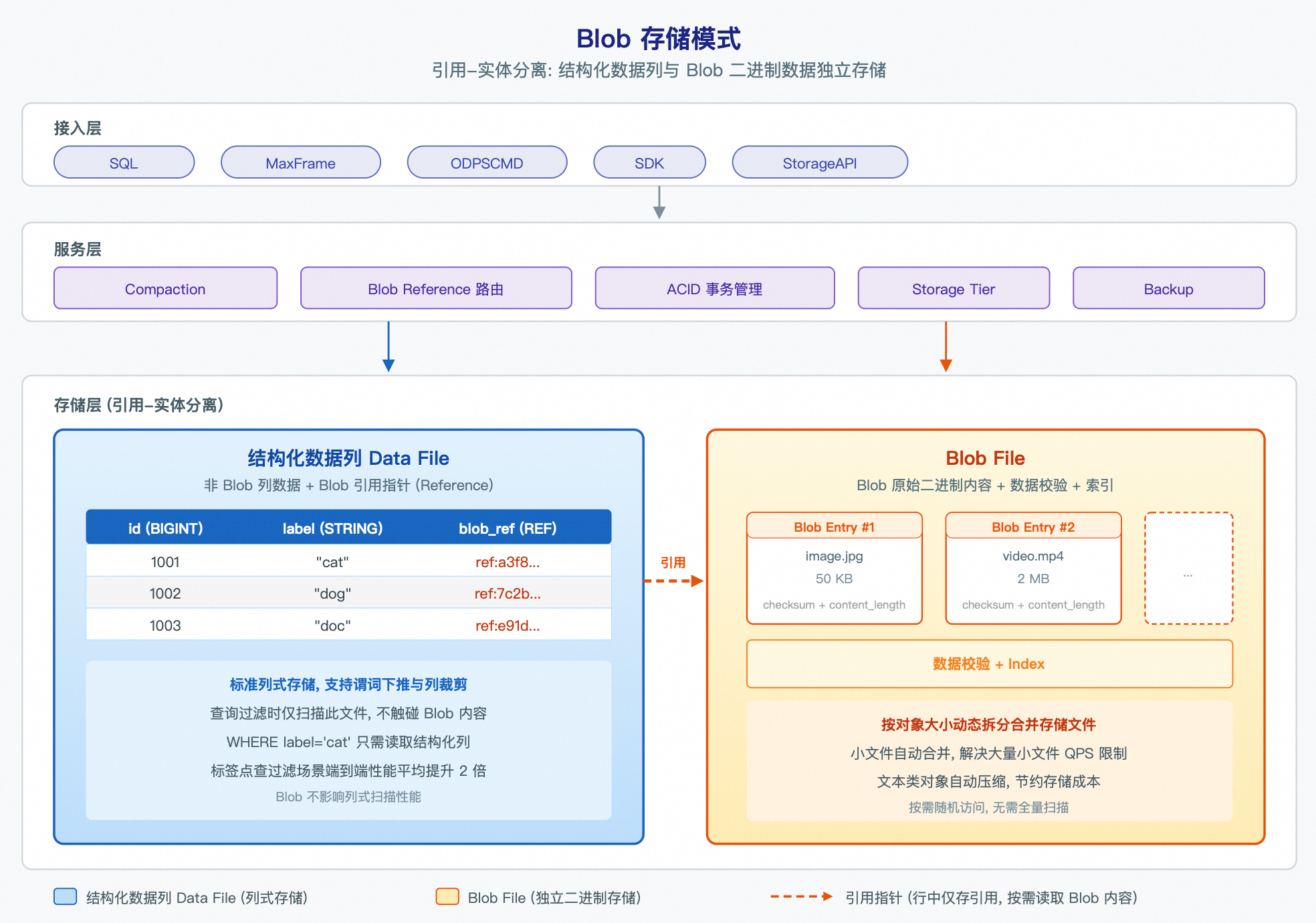Click the 引用指针 legend text
This screenshot has width=1316, height=923.
pyautogui.click(x=991, y=897)
